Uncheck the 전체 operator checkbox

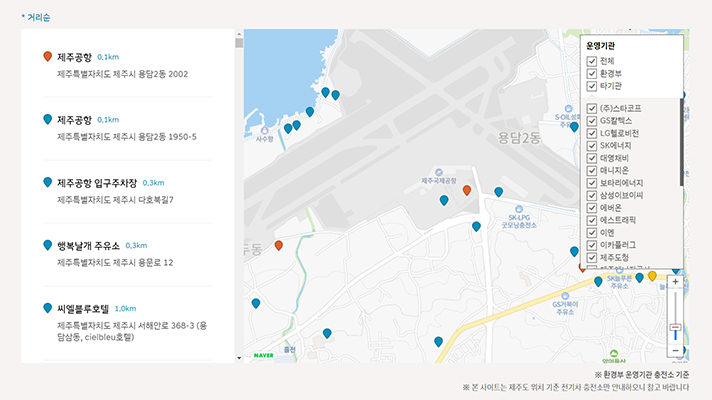(592, 61)
